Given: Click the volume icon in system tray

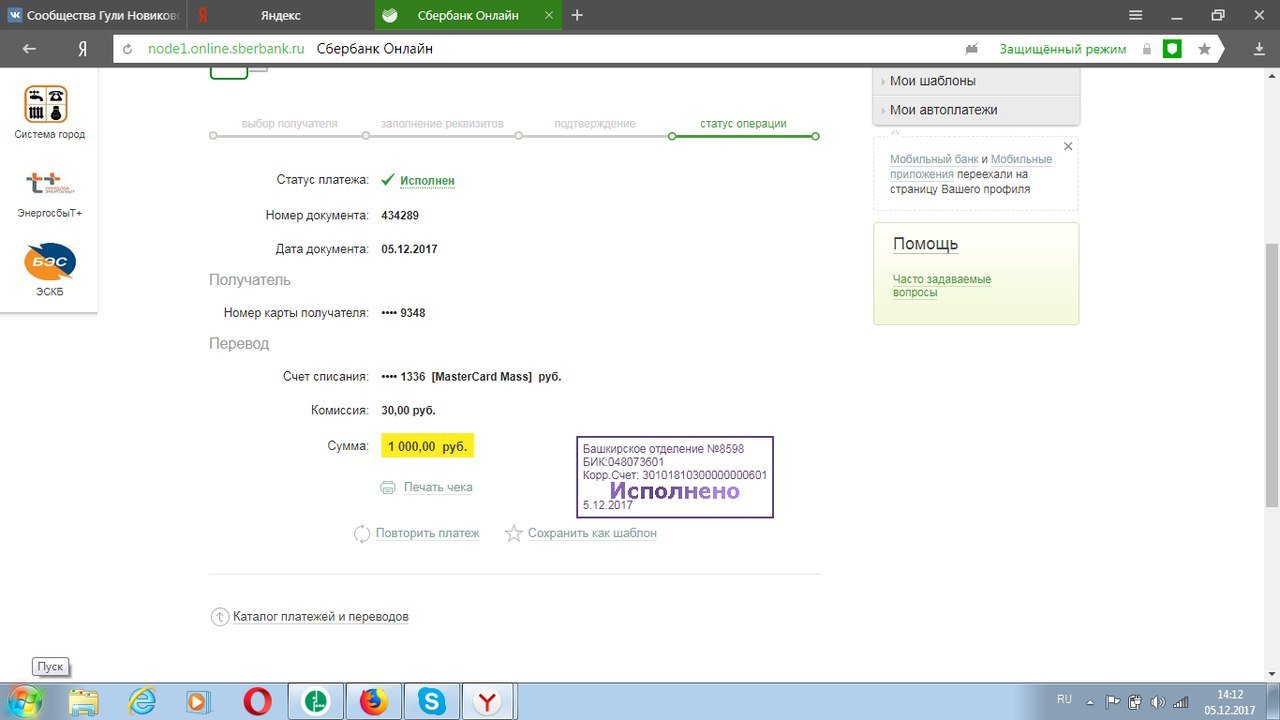Looking at the screenshot, I should 1158,702.
